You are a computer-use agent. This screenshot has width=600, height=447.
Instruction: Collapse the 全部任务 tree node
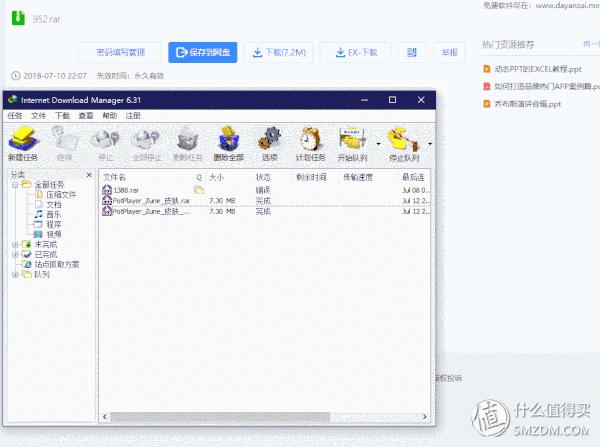coord(15,185)
